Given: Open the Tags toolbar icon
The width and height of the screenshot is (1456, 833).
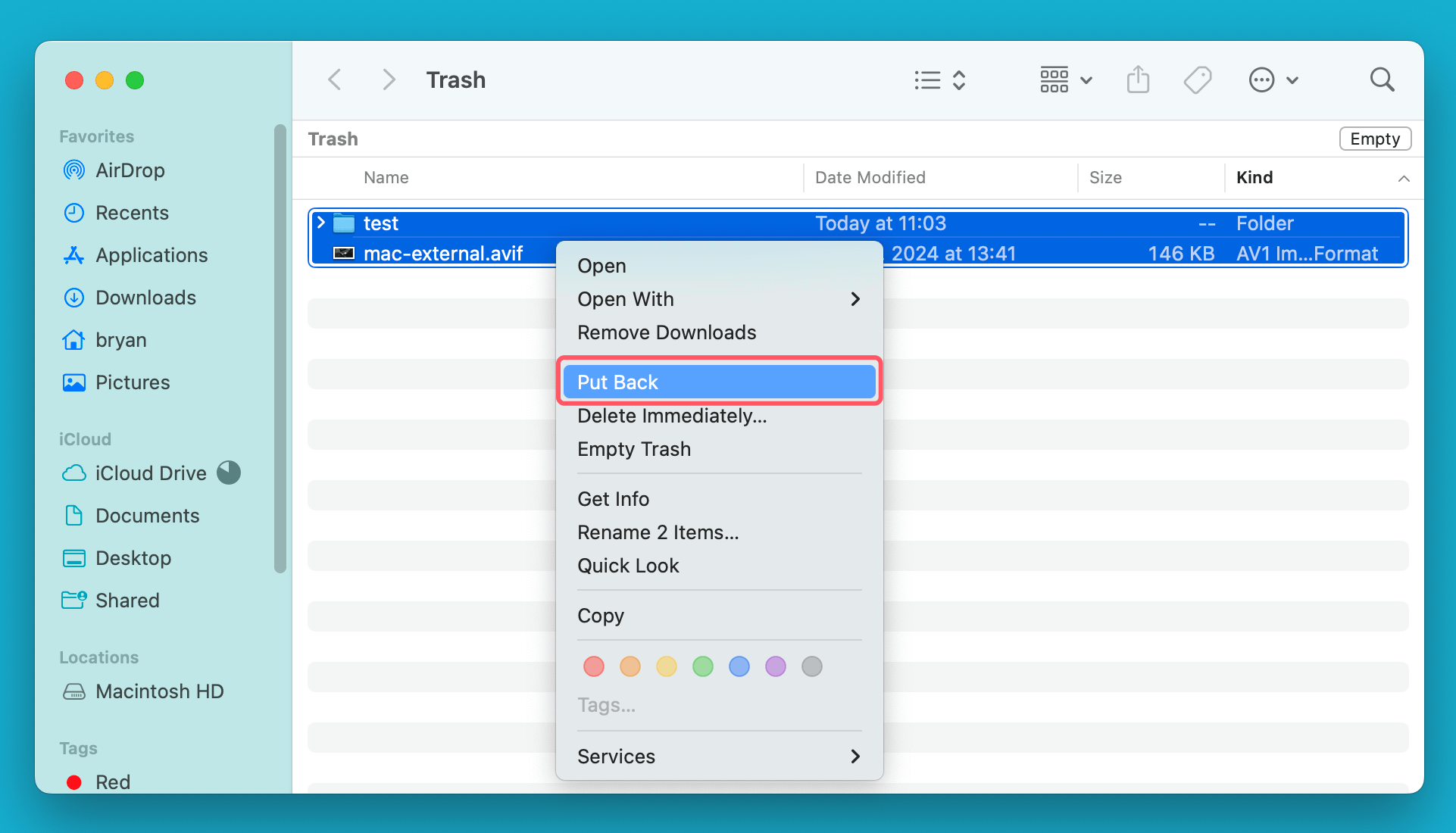Looking at the screenshot, I should (x=1197, y=80).
